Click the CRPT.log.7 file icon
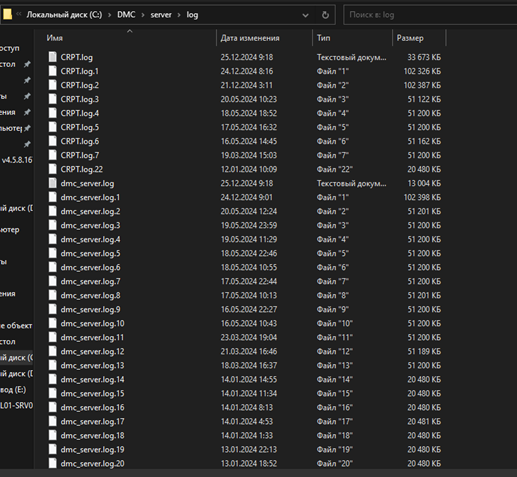 pyautogui.click(x=52, y=155)
